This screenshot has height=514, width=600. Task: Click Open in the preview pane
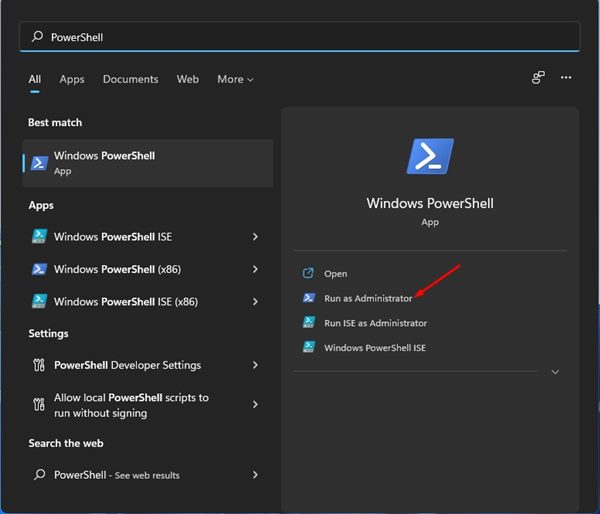(x=336, y=274)
